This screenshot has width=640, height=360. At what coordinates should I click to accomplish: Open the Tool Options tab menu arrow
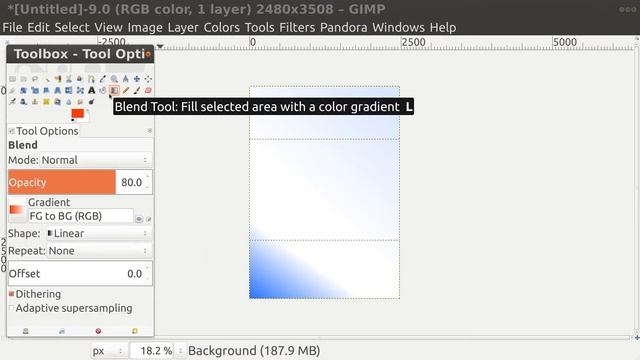(150, 131)
